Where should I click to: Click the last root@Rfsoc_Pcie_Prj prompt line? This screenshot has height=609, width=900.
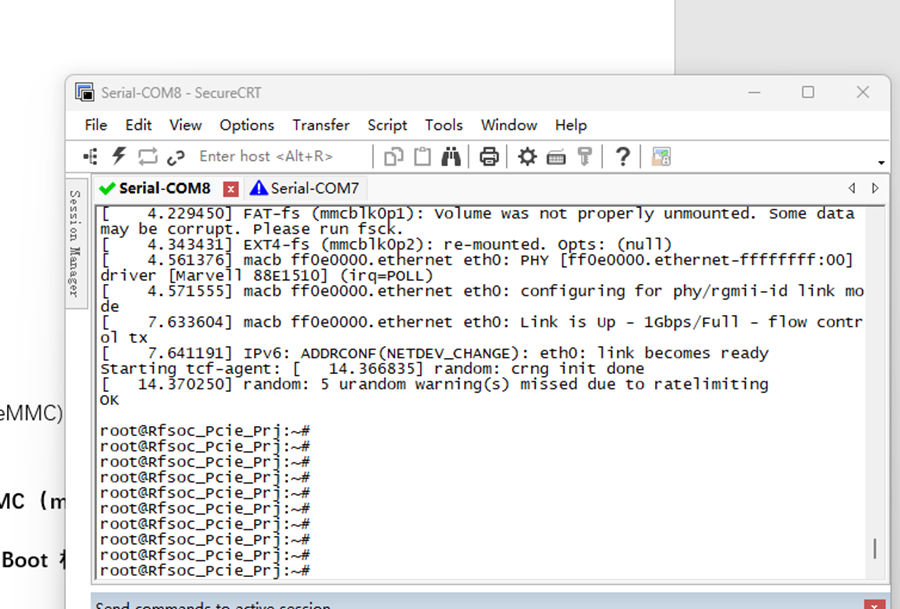click(x=205, y=571)
